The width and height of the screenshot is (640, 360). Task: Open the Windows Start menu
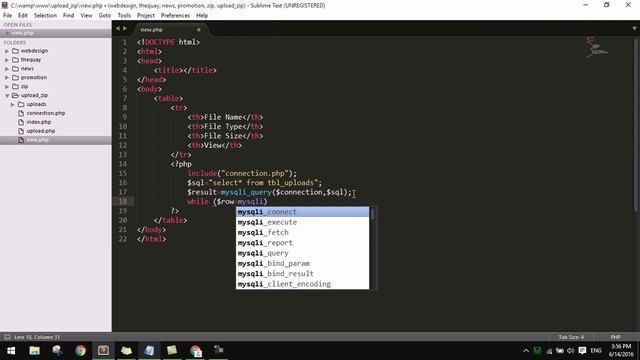11,351
